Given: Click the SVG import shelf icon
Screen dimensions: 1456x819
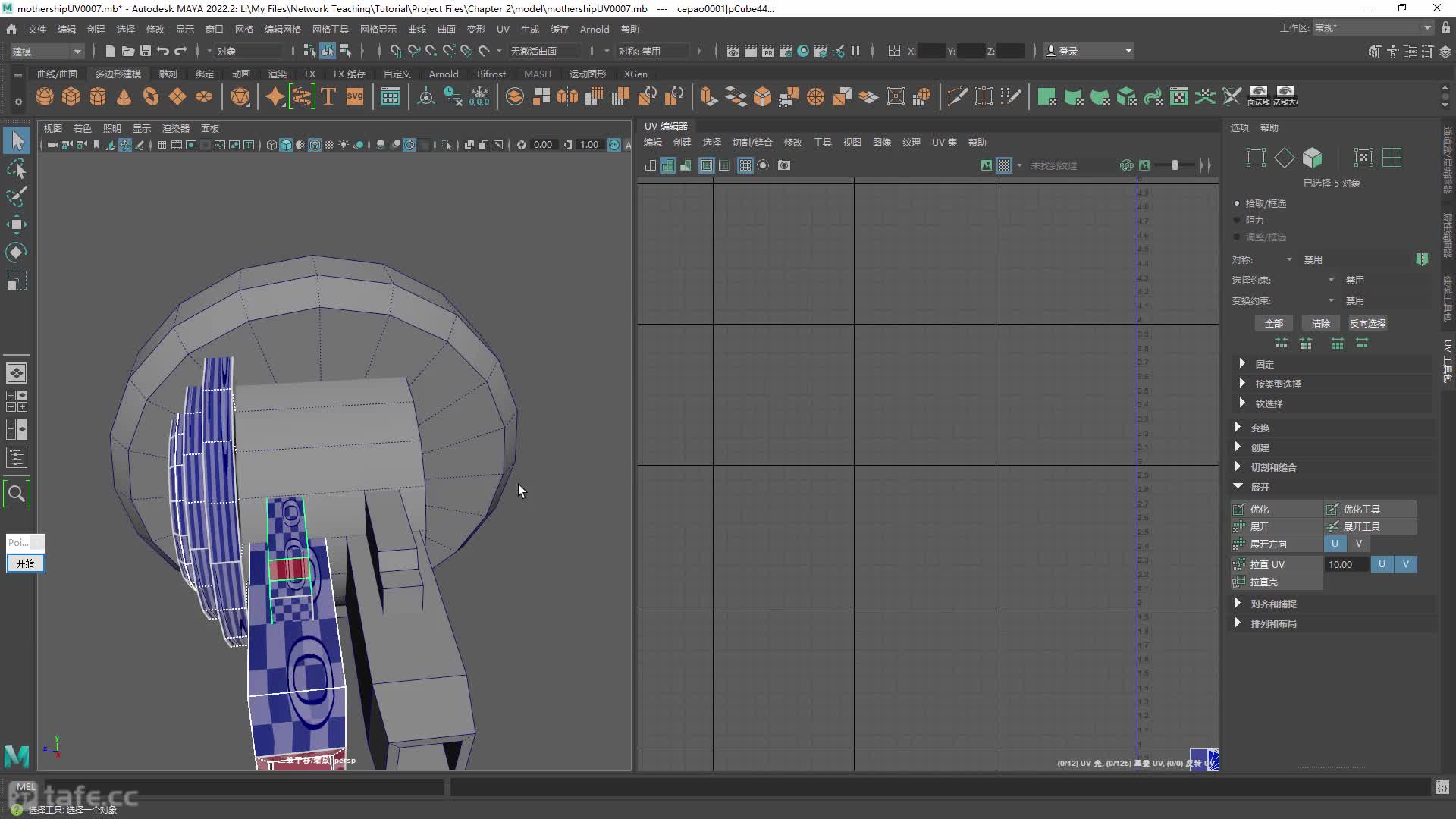Looking at the screenshot, I should (355, 96).
